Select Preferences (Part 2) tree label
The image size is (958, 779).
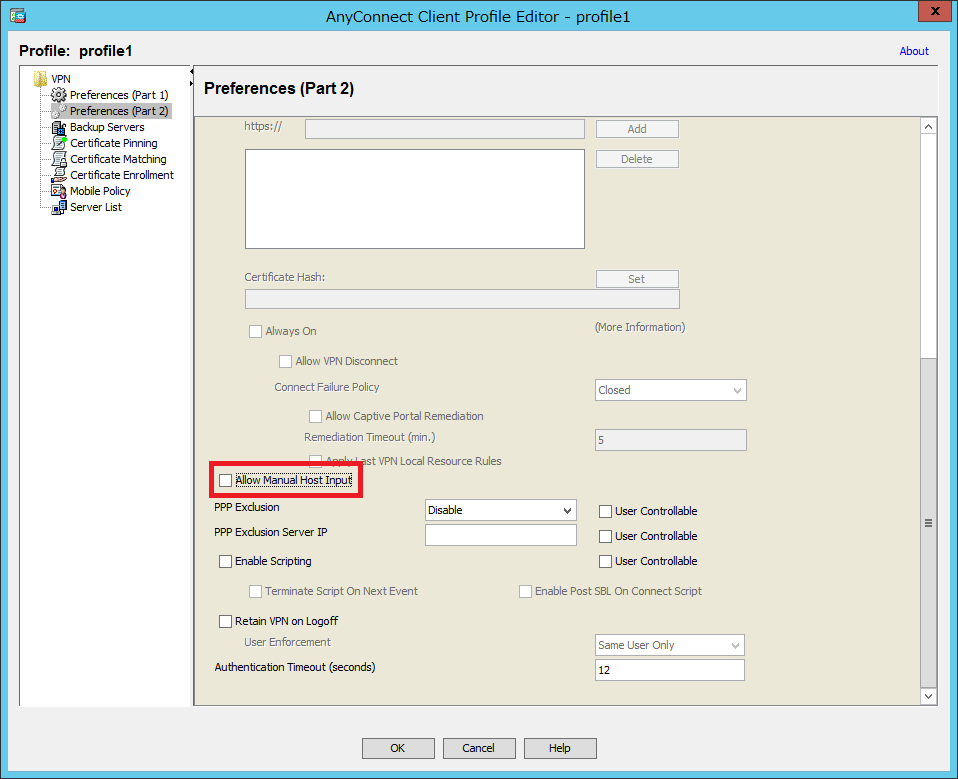[x=119, y=111]
